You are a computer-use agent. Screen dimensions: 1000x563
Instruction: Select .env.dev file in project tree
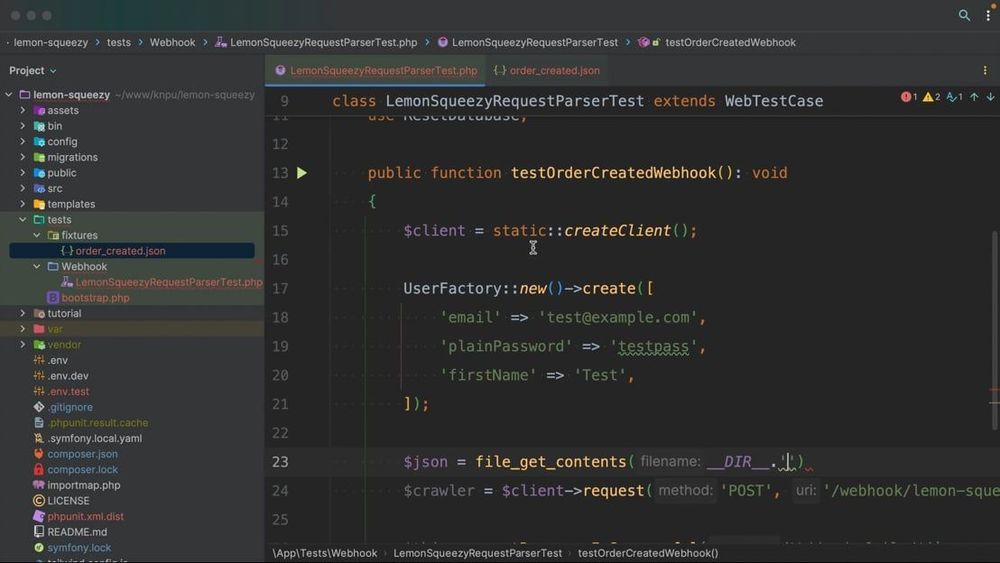click(68, 376)
